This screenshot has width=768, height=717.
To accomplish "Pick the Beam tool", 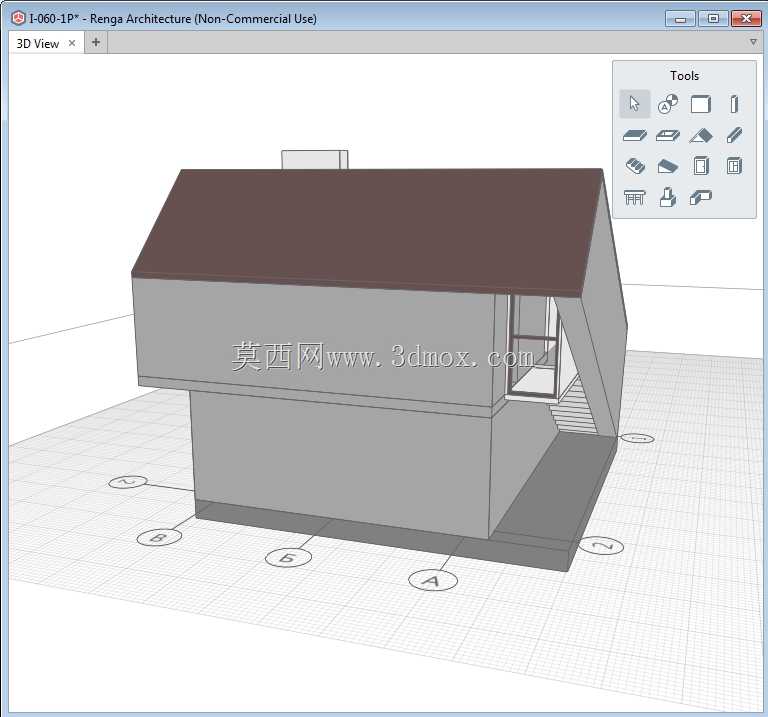I will pos(734,135).
